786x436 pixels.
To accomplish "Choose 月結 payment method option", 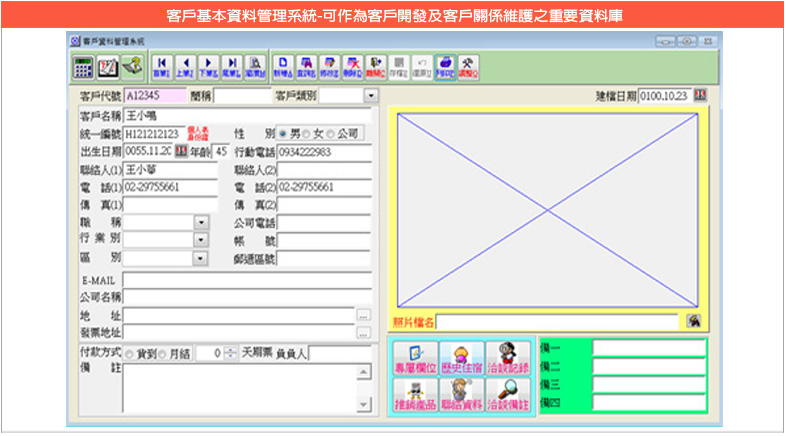I will [x=164, y=353].
